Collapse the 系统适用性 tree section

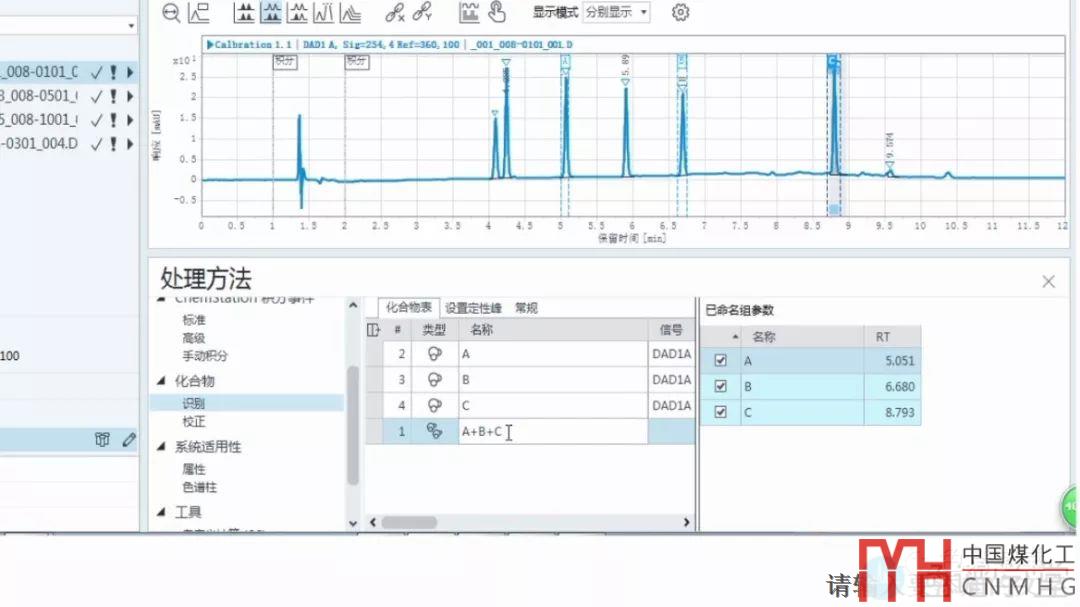pyautogui.click(x=163, y=447)
